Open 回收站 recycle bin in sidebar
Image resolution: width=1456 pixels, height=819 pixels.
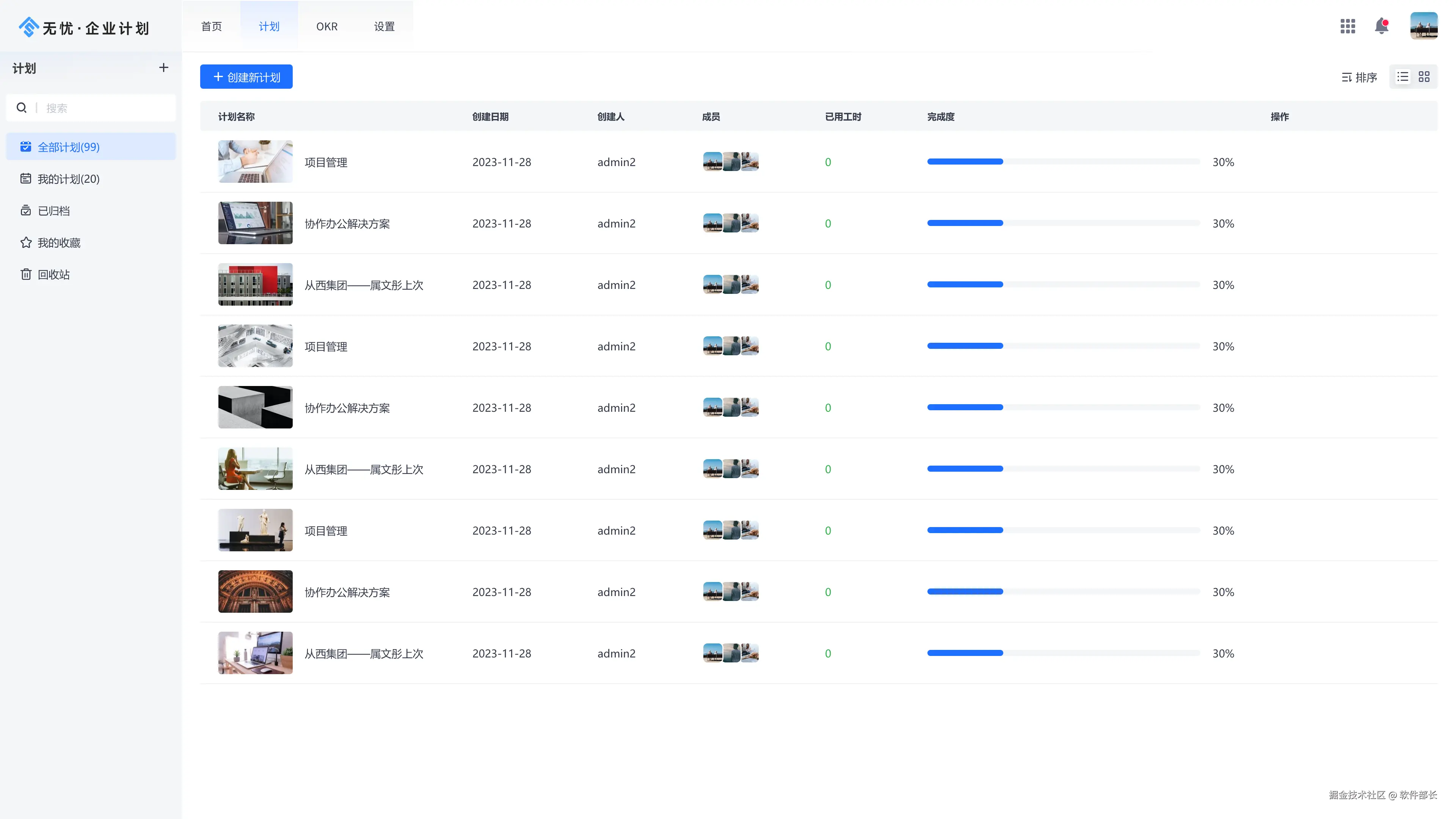point(54,275)
